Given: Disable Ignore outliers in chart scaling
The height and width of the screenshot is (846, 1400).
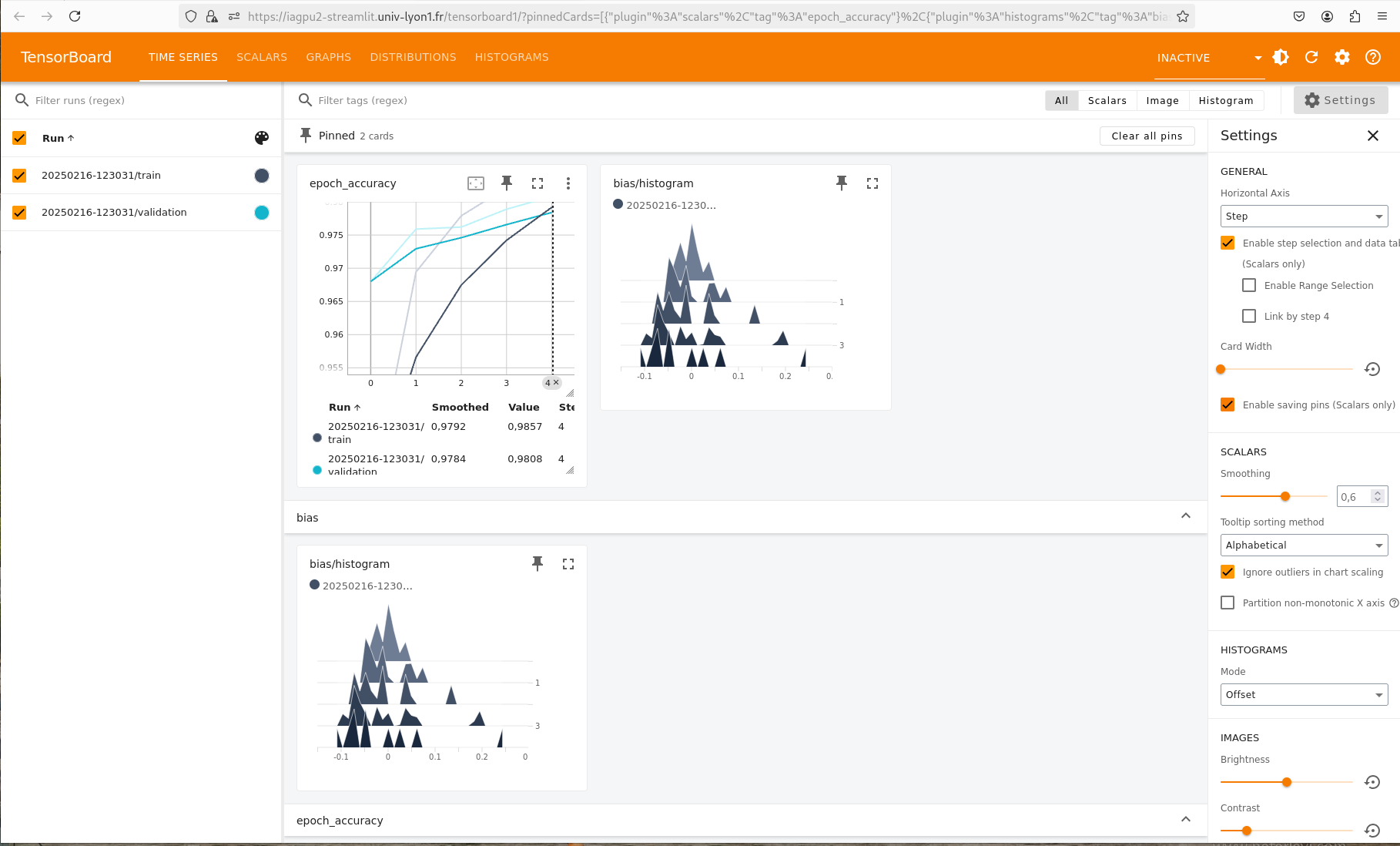Looking at the screenshot, I should (1228, 572).
